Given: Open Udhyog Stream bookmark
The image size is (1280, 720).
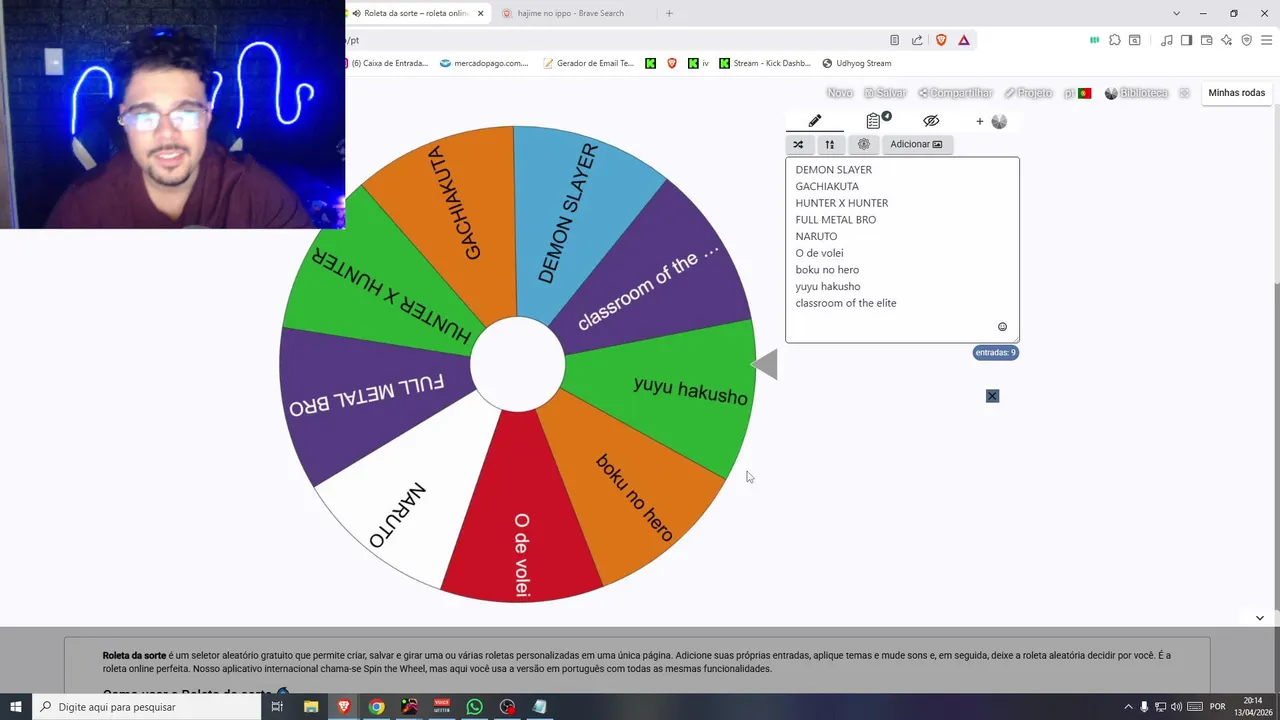Looking at the screenshot, I should (x=857, y=63).
